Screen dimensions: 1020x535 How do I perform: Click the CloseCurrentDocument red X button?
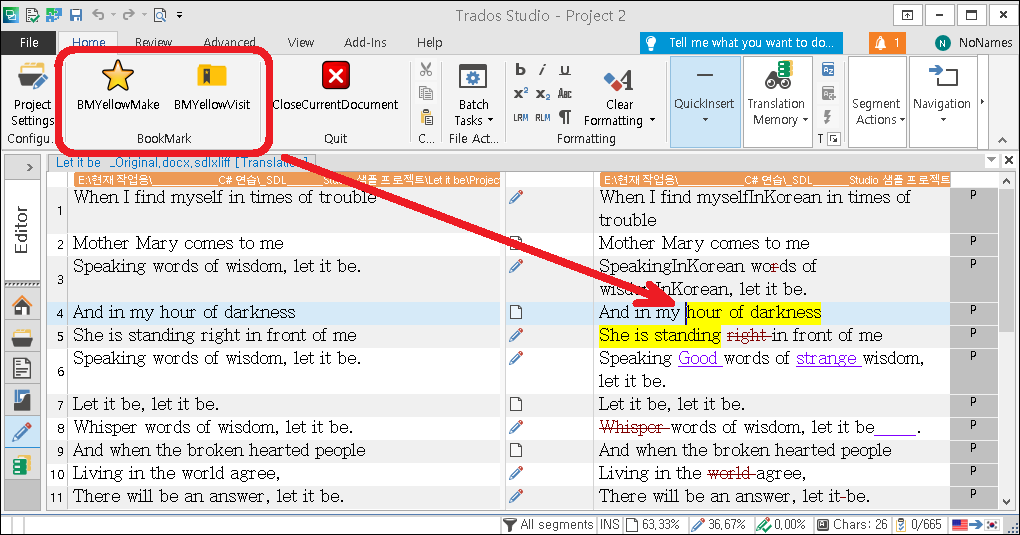point(336,75)
